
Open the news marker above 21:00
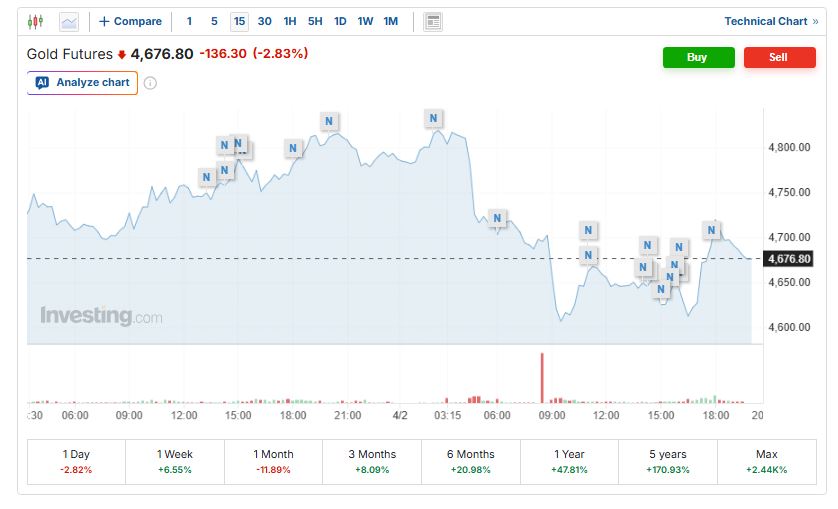tap(329, 121)
